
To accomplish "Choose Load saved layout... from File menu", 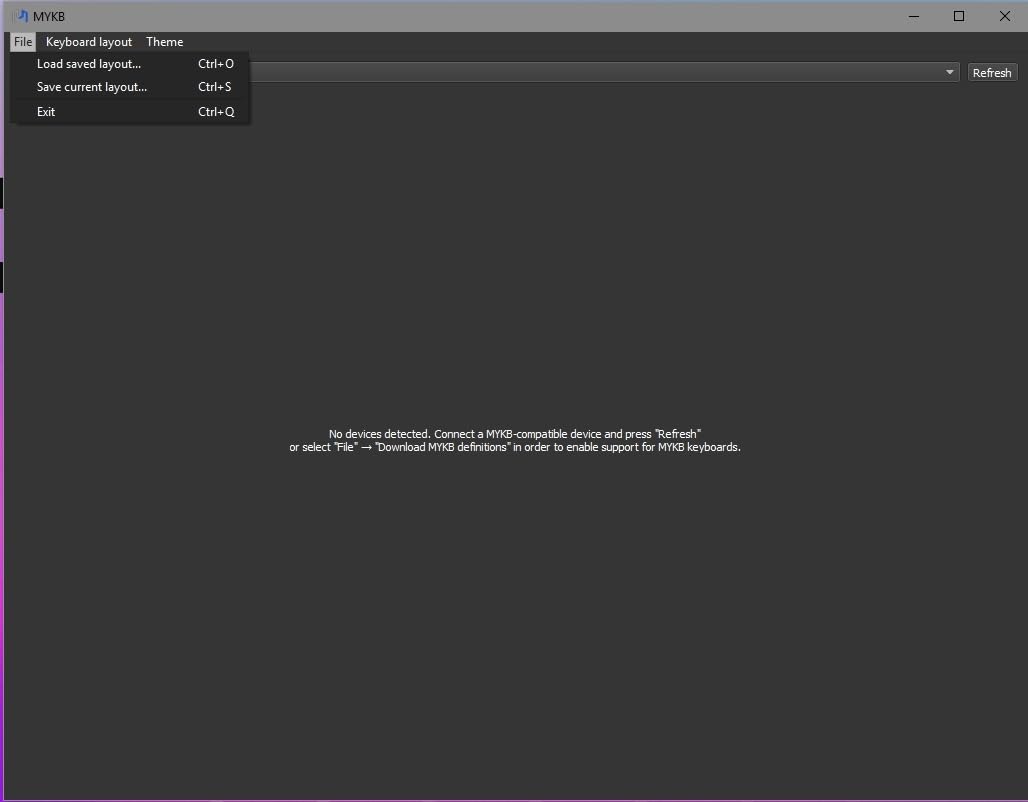I will tap(130, 64).
